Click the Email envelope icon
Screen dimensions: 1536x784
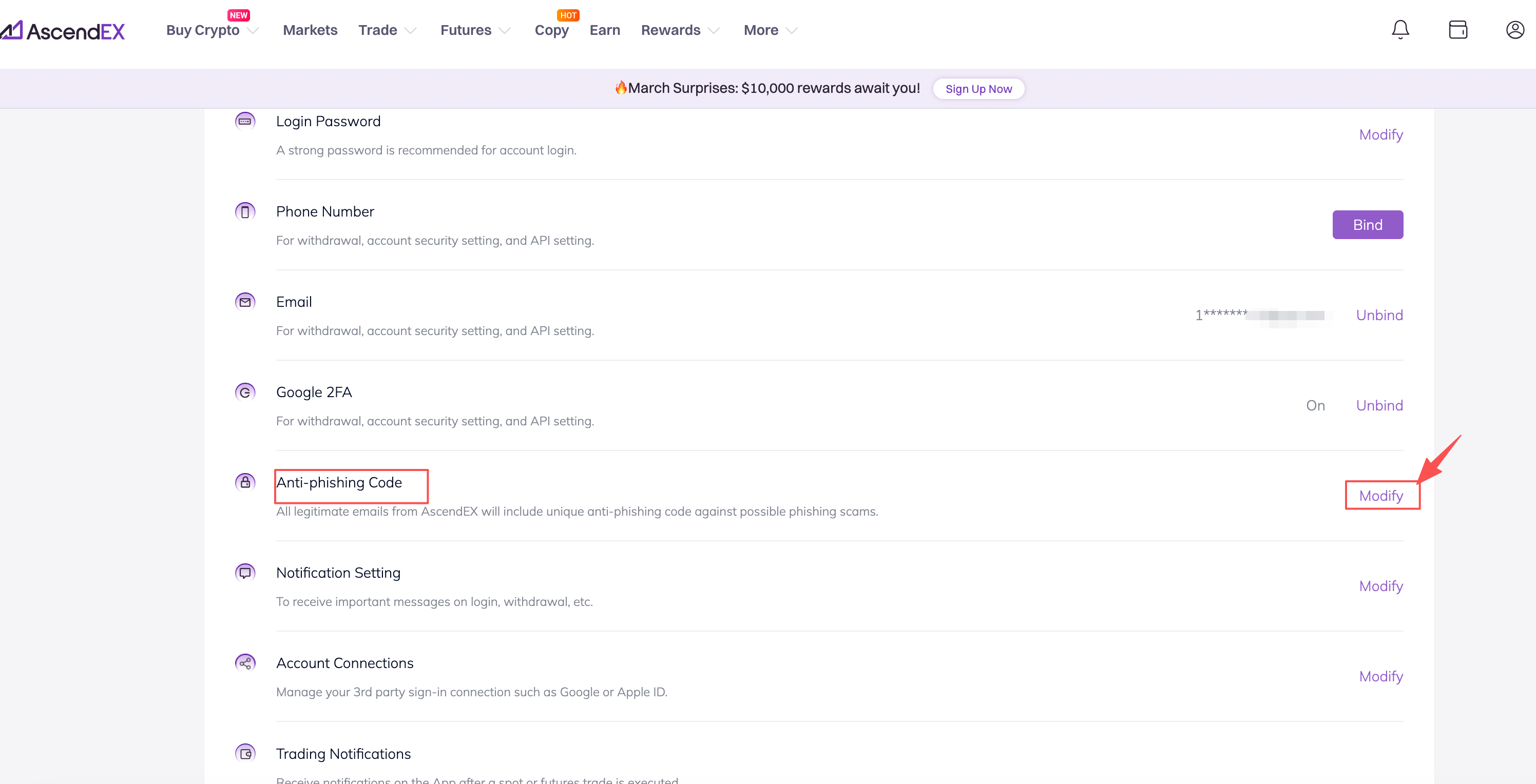pos(245,302)
